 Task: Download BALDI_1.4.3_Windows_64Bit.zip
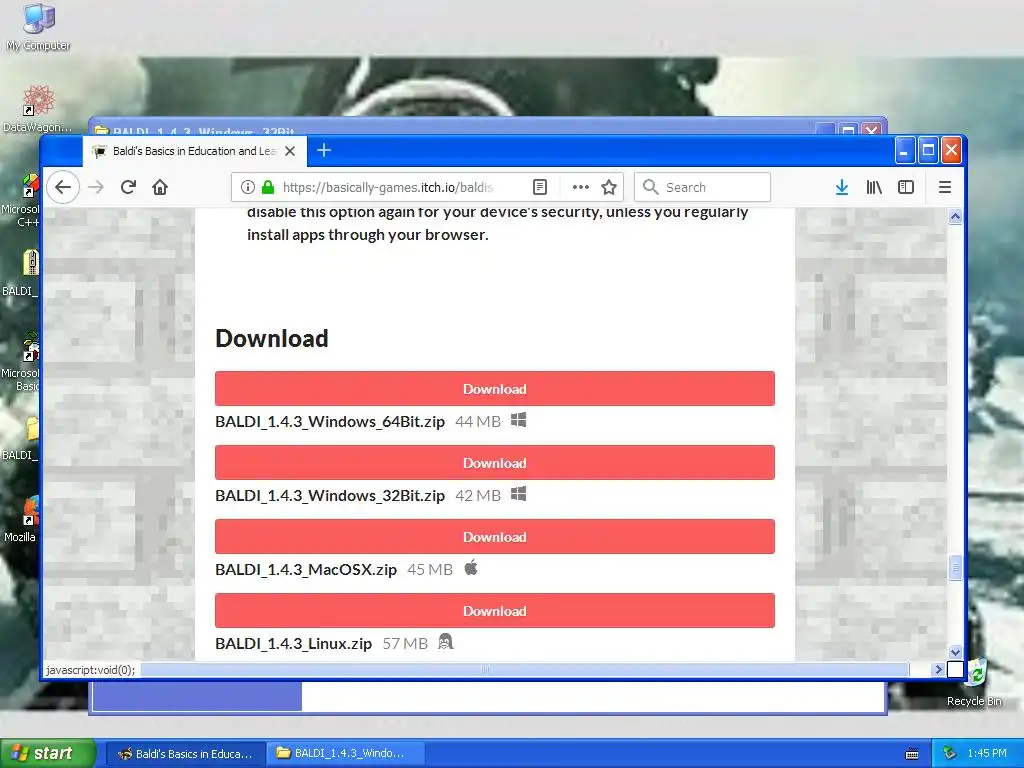[x=495, y=389]
